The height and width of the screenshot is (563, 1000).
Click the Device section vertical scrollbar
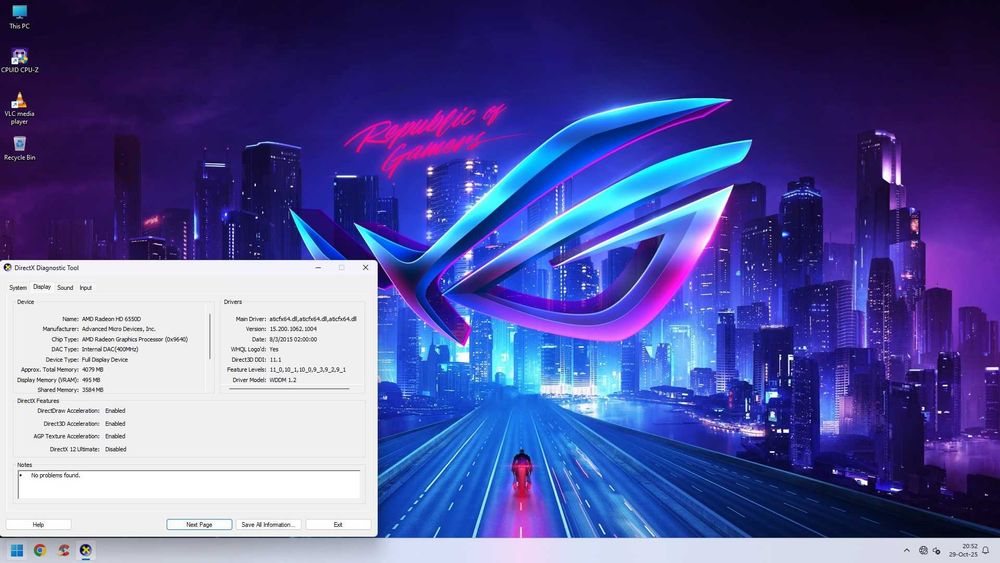[210, 336]
